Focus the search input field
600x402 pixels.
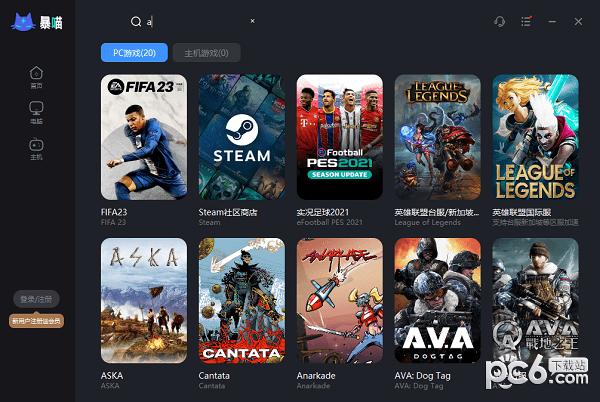pyautogui.click(x=195, y=22)
